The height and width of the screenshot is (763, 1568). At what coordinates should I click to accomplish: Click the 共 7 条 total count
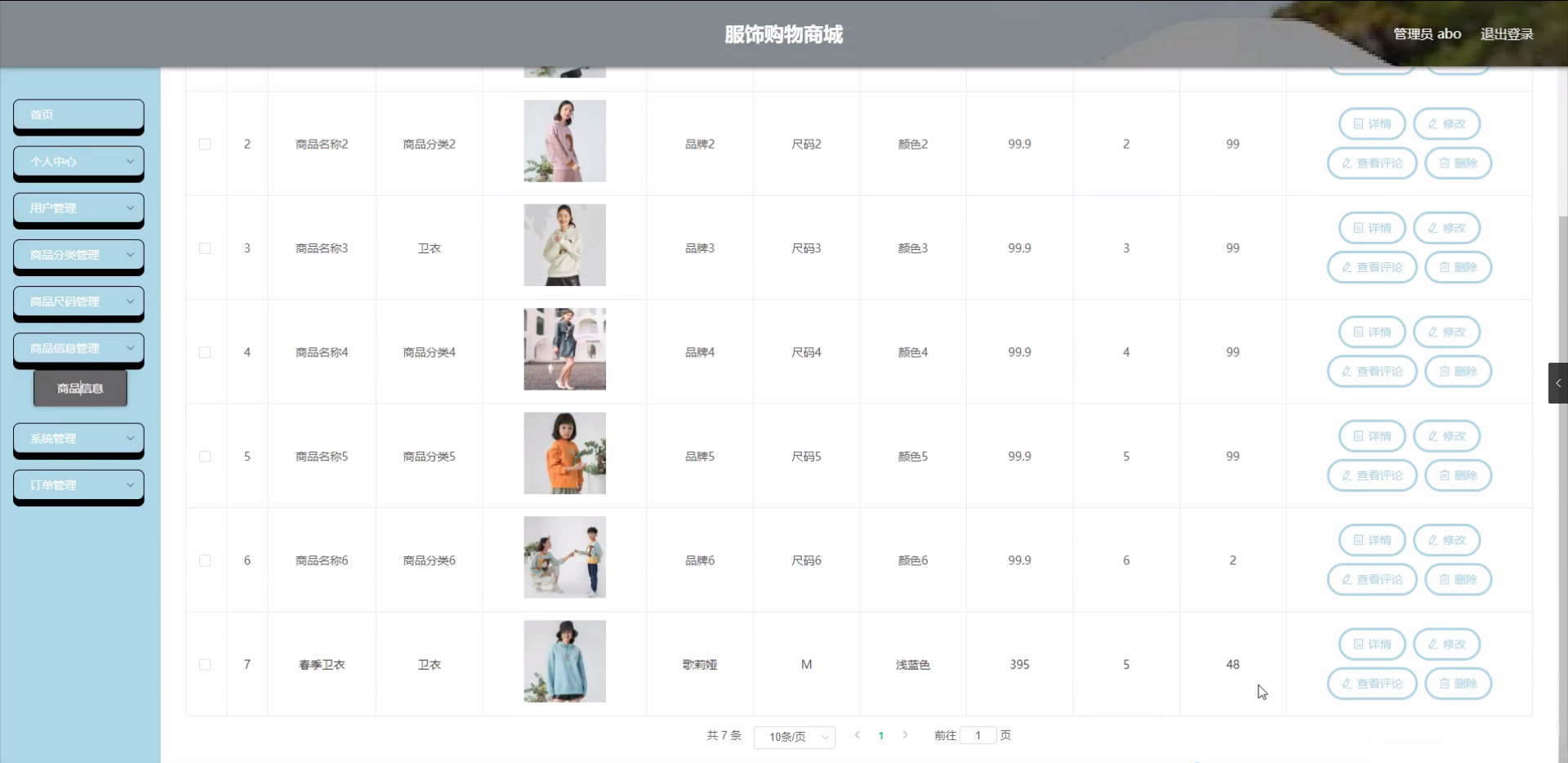point(724,735)
